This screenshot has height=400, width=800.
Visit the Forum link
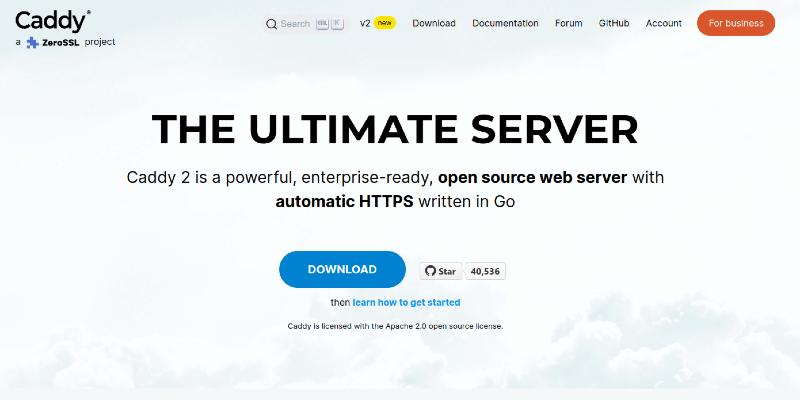tap(568, 23)
